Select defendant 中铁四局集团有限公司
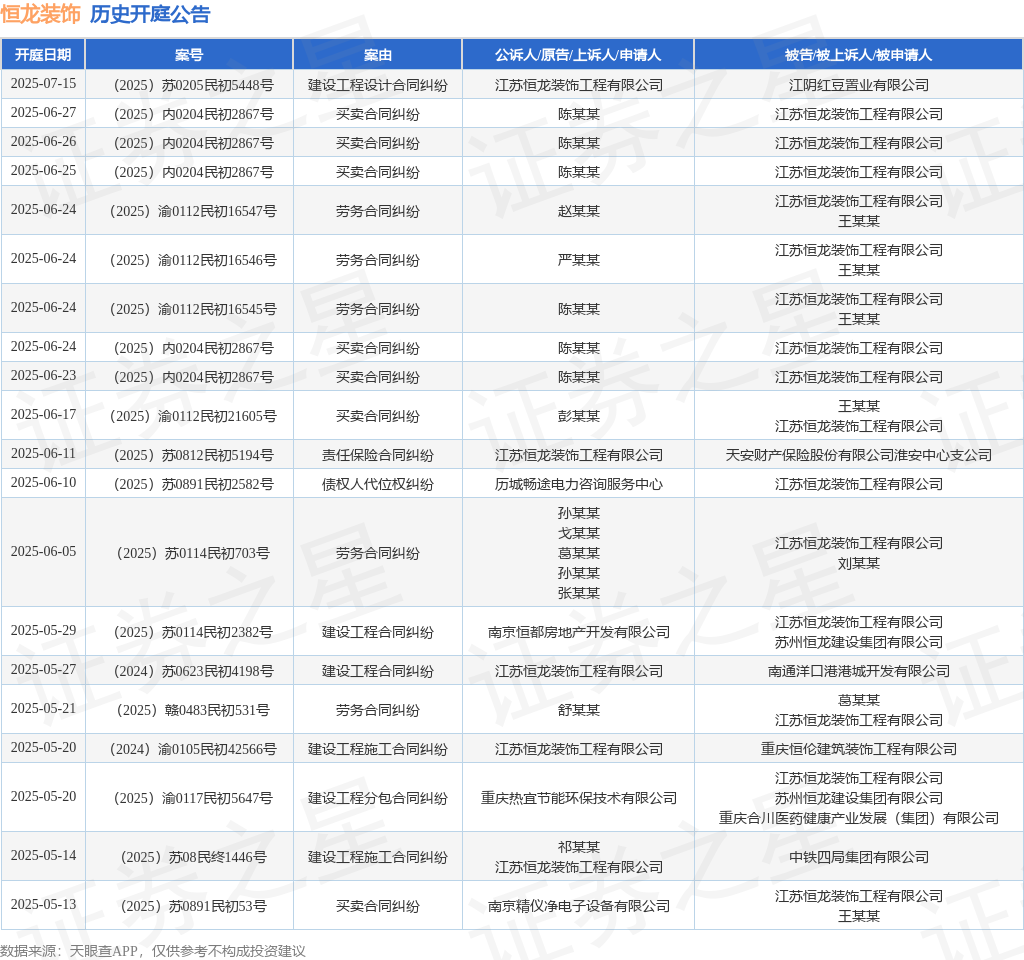Image resolution: width=1024 pixels, height=960 pixels. coord(858,857)
